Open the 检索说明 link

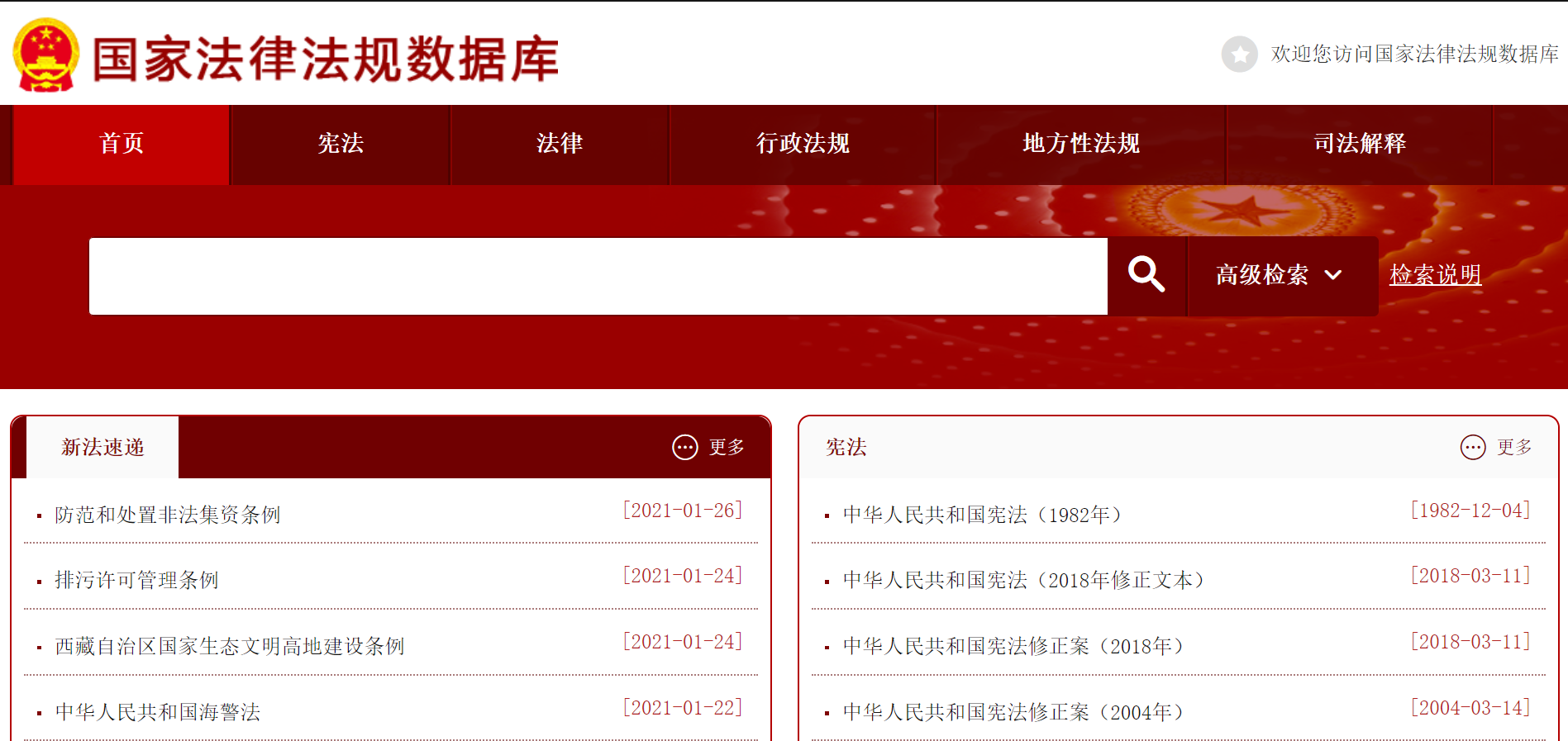tap(1436, 274)
